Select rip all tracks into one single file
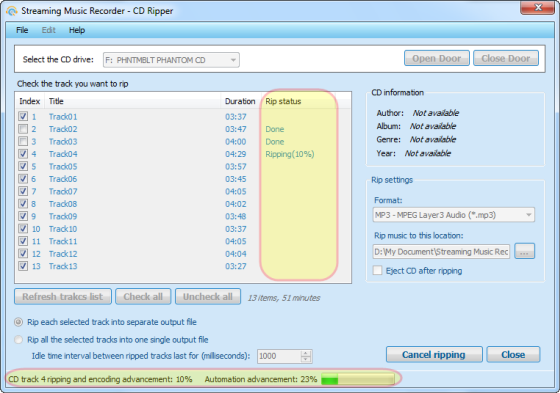This screenshot has height=393, width=560. (x=18, y=339)
